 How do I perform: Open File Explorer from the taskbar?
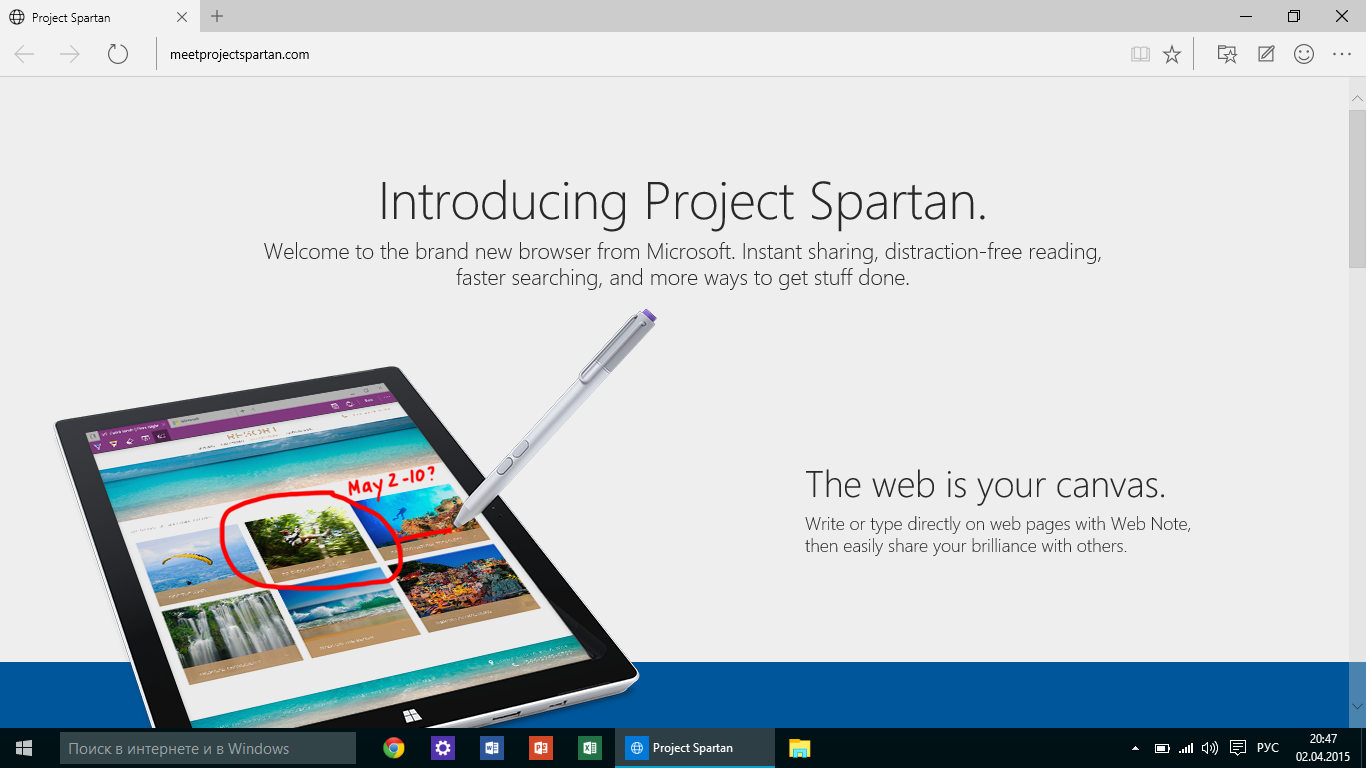tap(799, 748)
